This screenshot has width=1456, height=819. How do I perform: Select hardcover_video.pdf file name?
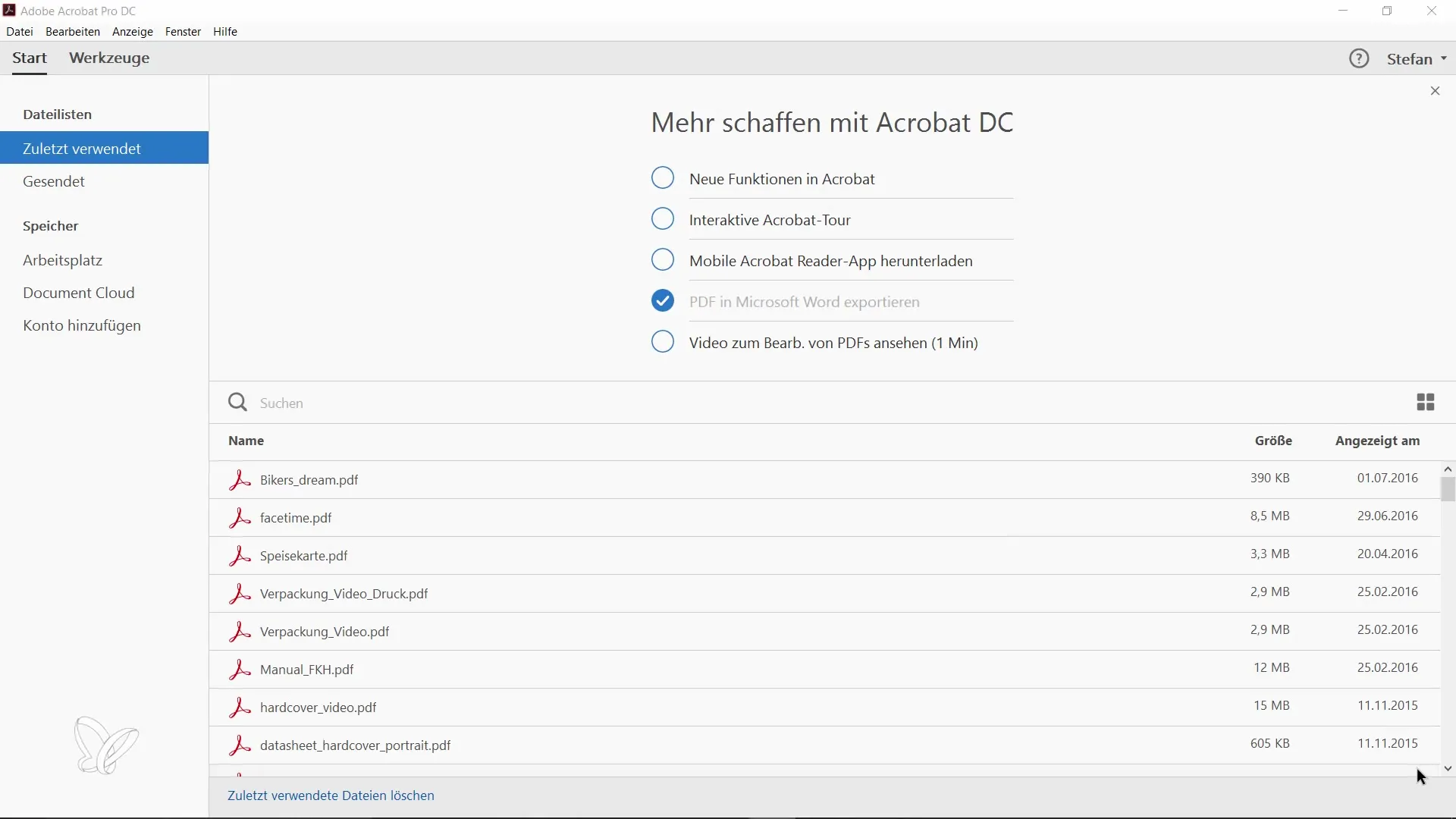pos(318,708)
